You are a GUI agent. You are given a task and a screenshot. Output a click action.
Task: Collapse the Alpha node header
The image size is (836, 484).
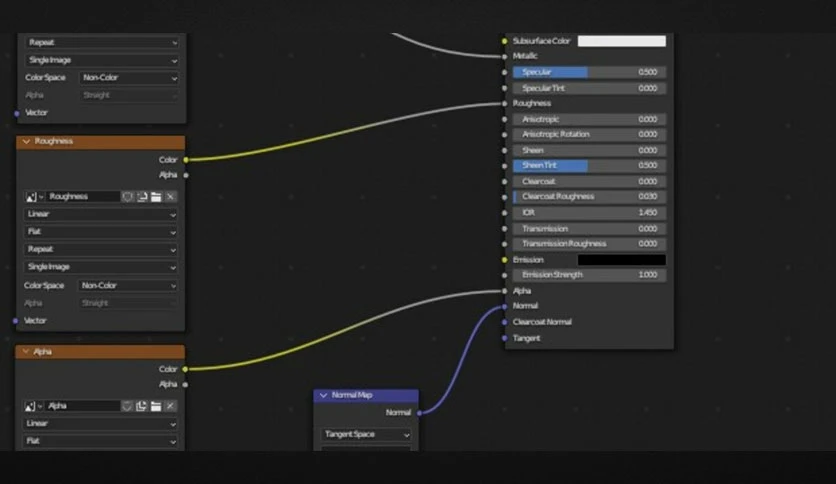pos(26,352)
